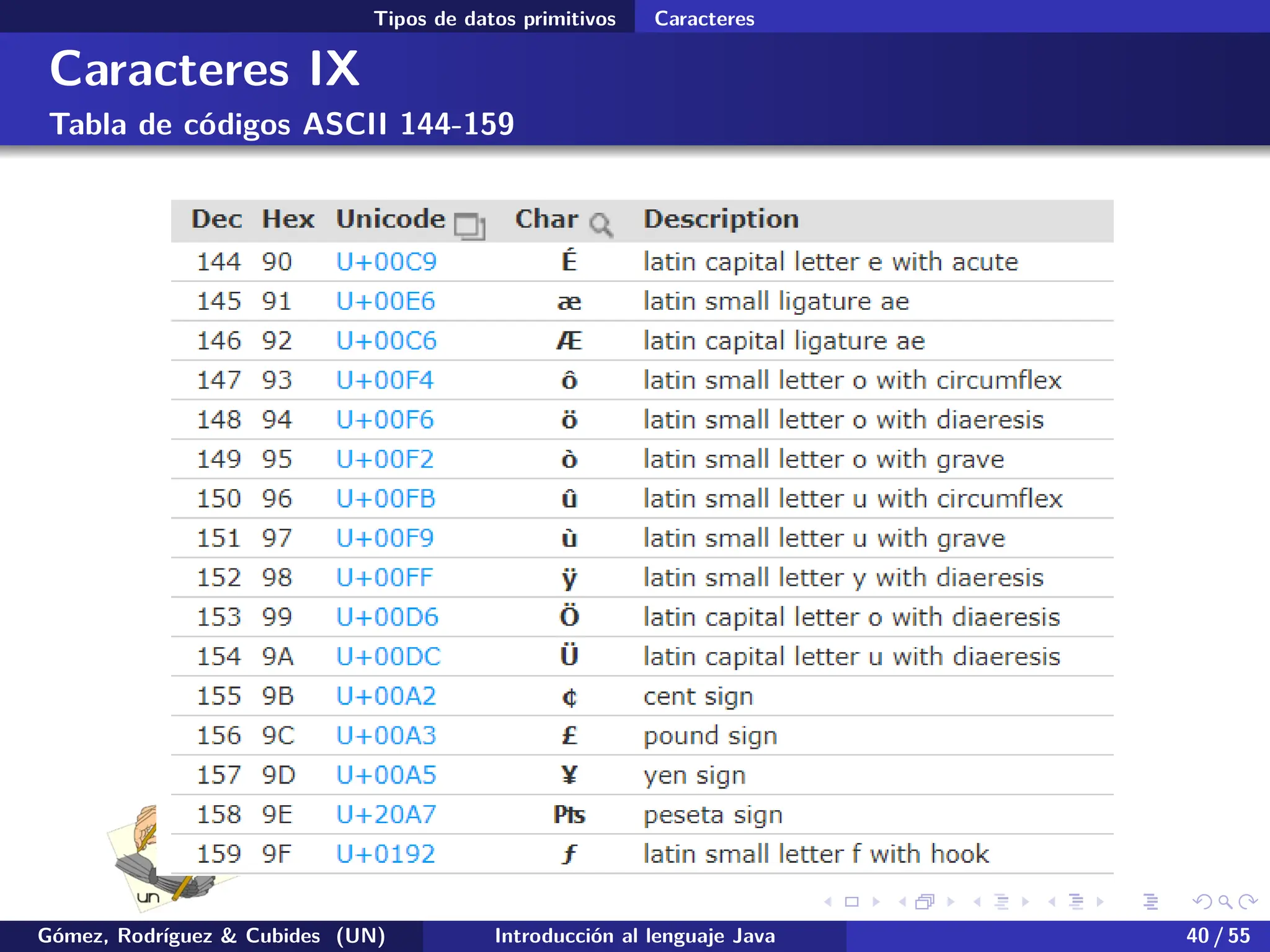The width and height of the screenshot is (1270, 952).
Task: Open Unicode link U+00FB
Action: [386, 498]
